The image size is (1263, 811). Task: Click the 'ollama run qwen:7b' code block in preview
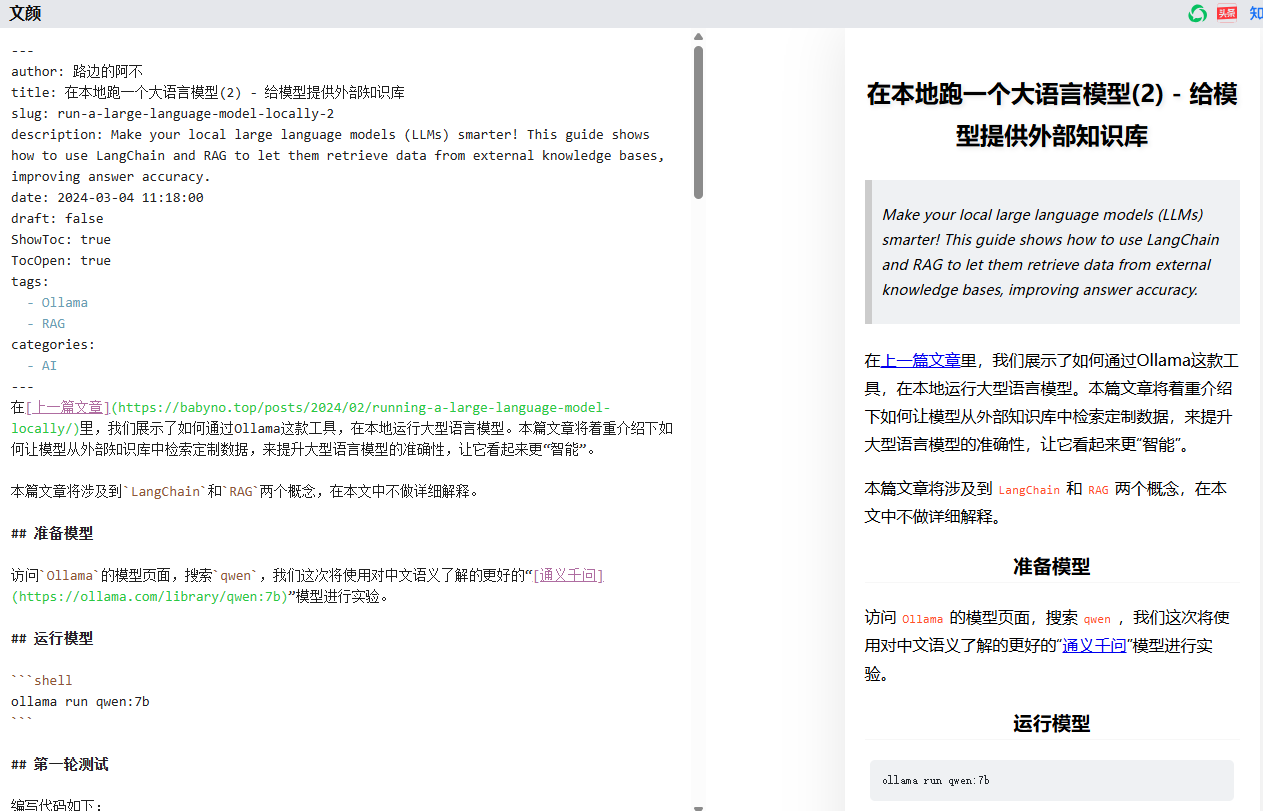click(x=1052, y=780)
